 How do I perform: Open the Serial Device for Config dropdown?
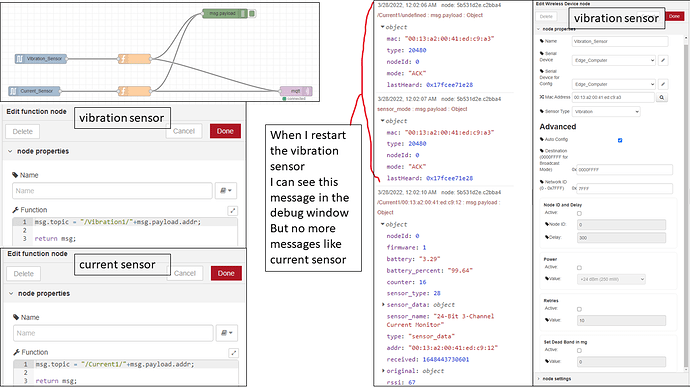click(x=614, y=84)
